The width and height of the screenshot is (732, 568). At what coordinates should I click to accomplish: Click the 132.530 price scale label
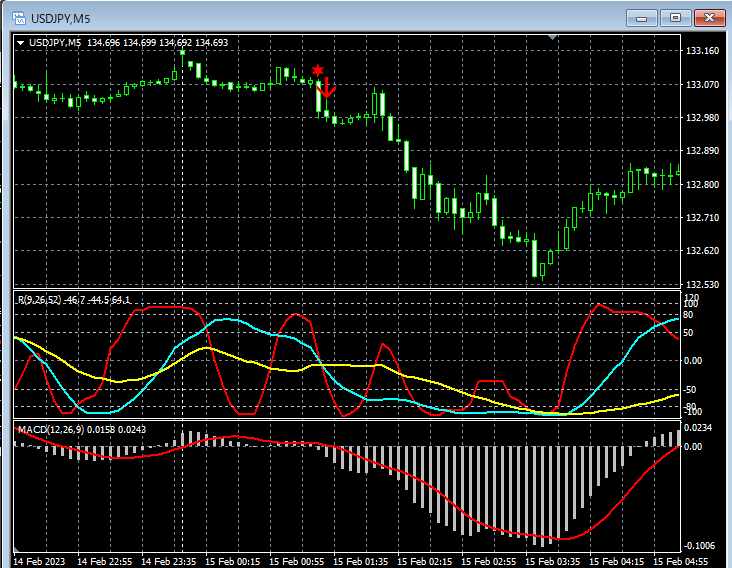tap(703, 285)
